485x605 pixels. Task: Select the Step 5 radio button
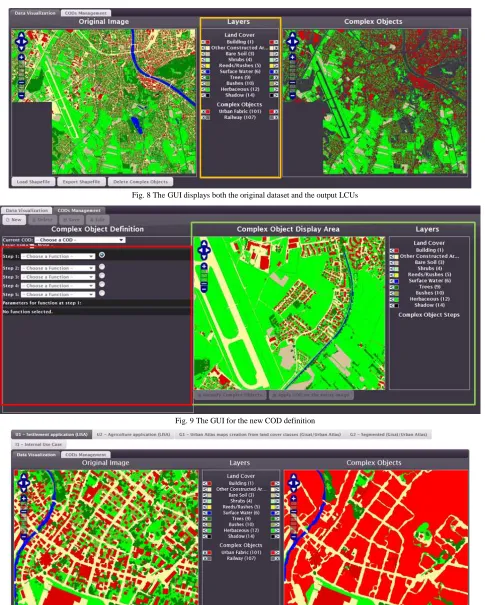102,293
